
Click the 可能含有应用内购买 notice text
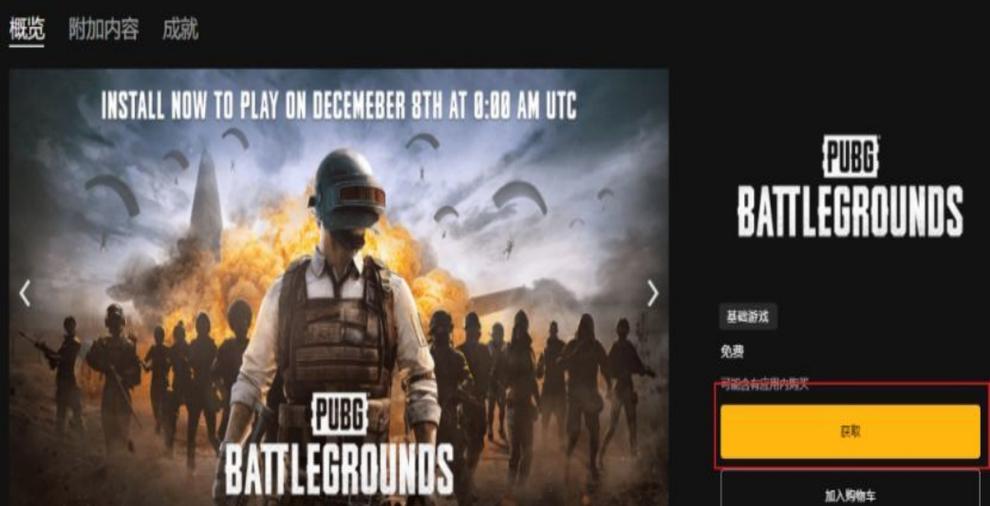click(x=765, y=383)
